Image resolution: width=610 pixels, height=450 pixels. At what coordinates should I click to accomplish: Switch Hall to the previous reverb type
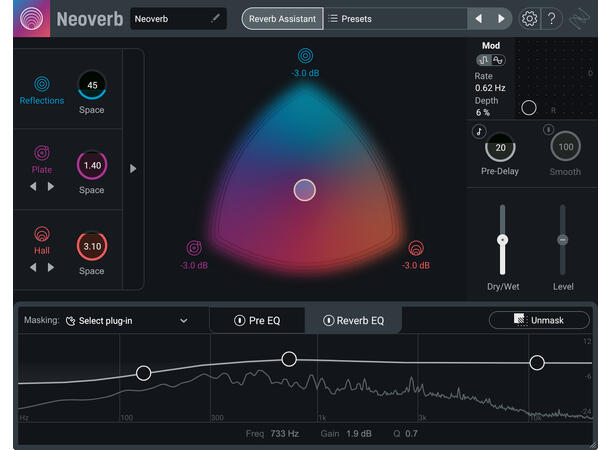(33, 267)
